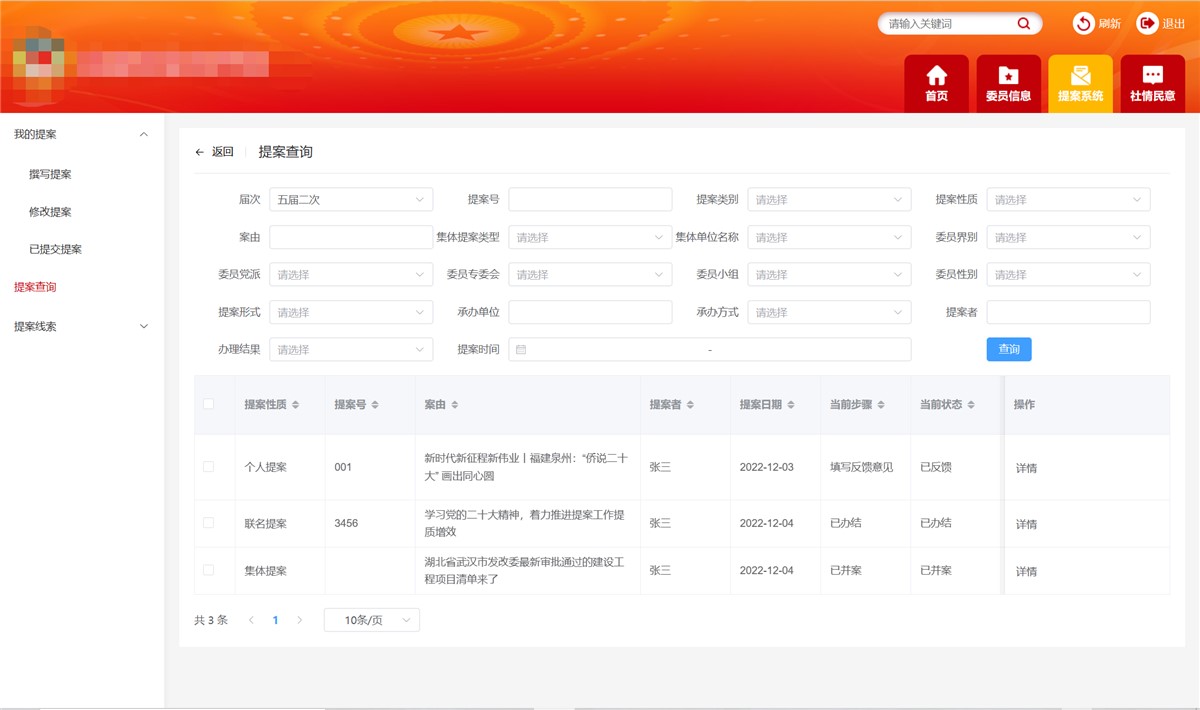Open the 届次 dropdown showing 五届二次
Viewport: 1200px width, 710px height.
(x=351, y=199)
